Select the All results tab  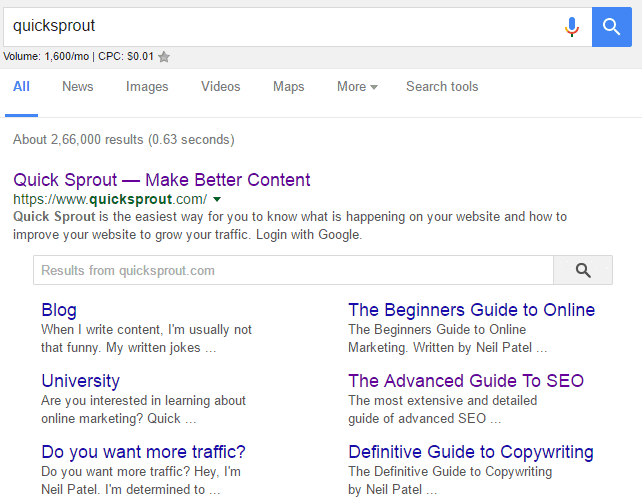pos(21,86)
